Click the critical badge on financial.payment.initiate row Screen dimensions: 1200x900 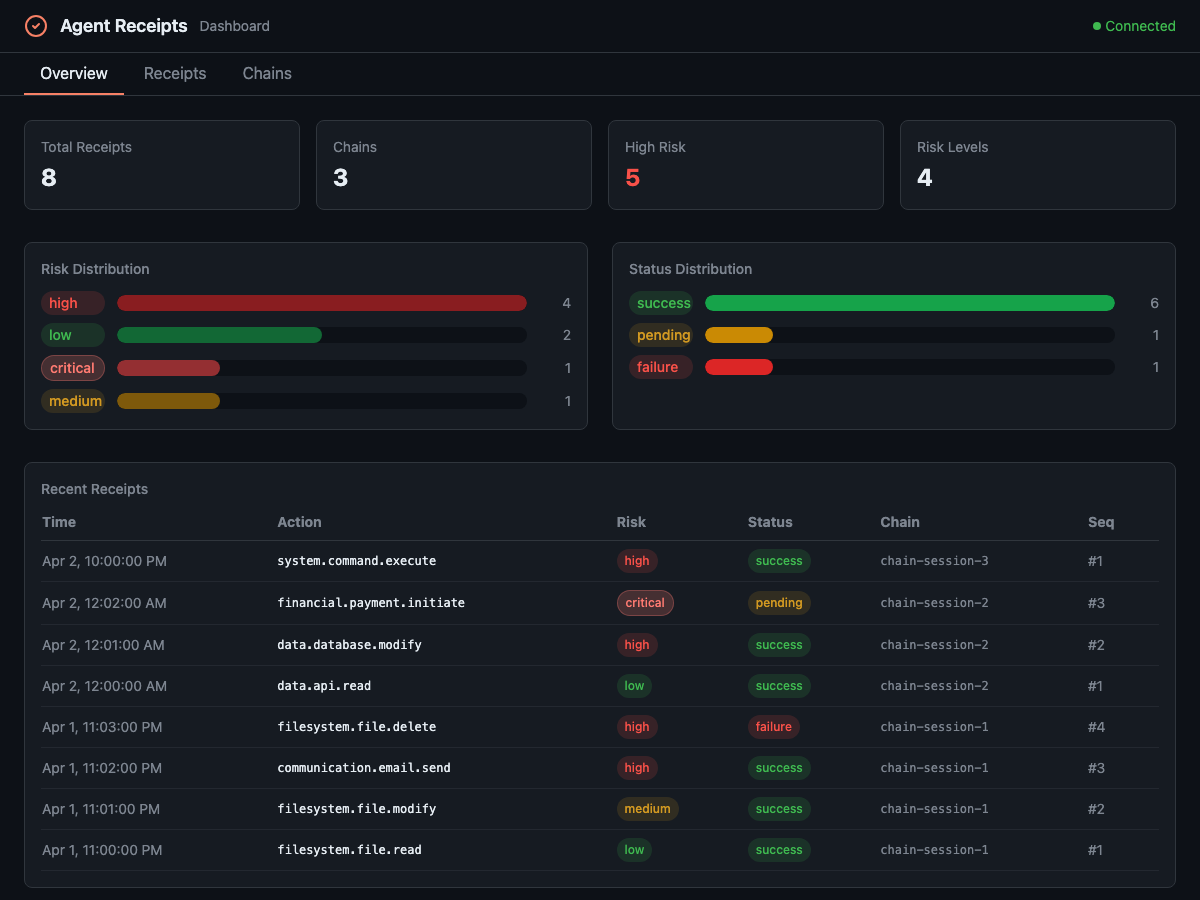point(645,603)
